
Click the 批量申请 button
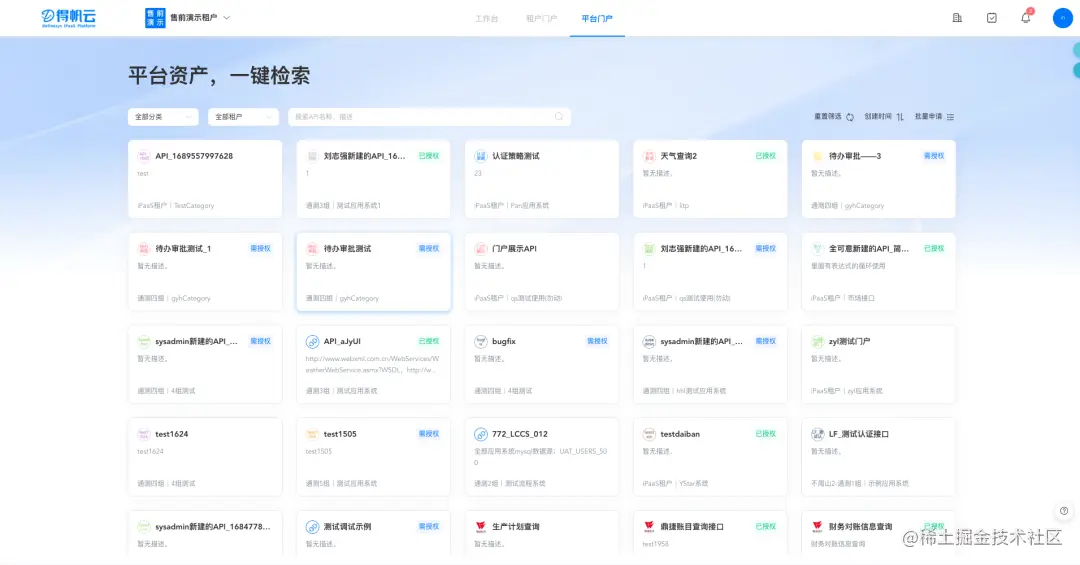(x=934, y=117)
